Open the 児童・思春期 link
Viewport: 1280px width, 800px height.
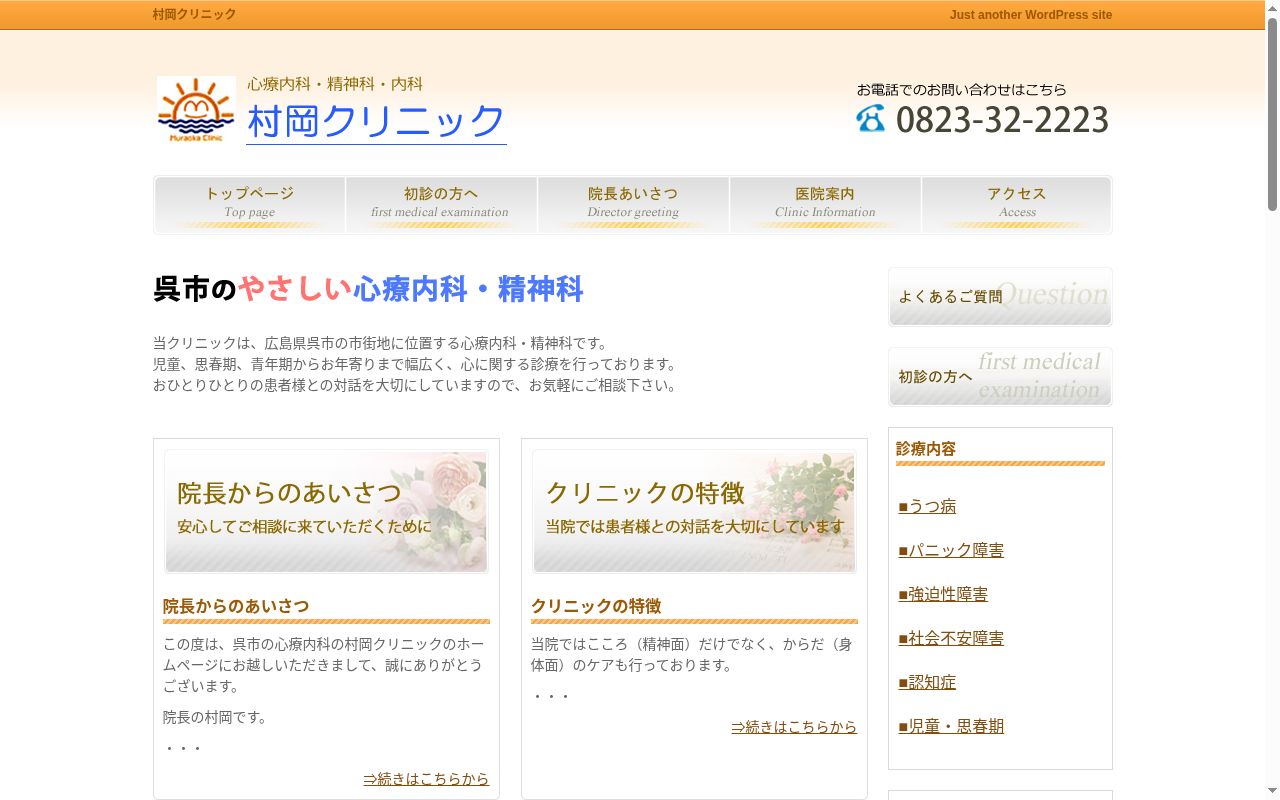951,726
